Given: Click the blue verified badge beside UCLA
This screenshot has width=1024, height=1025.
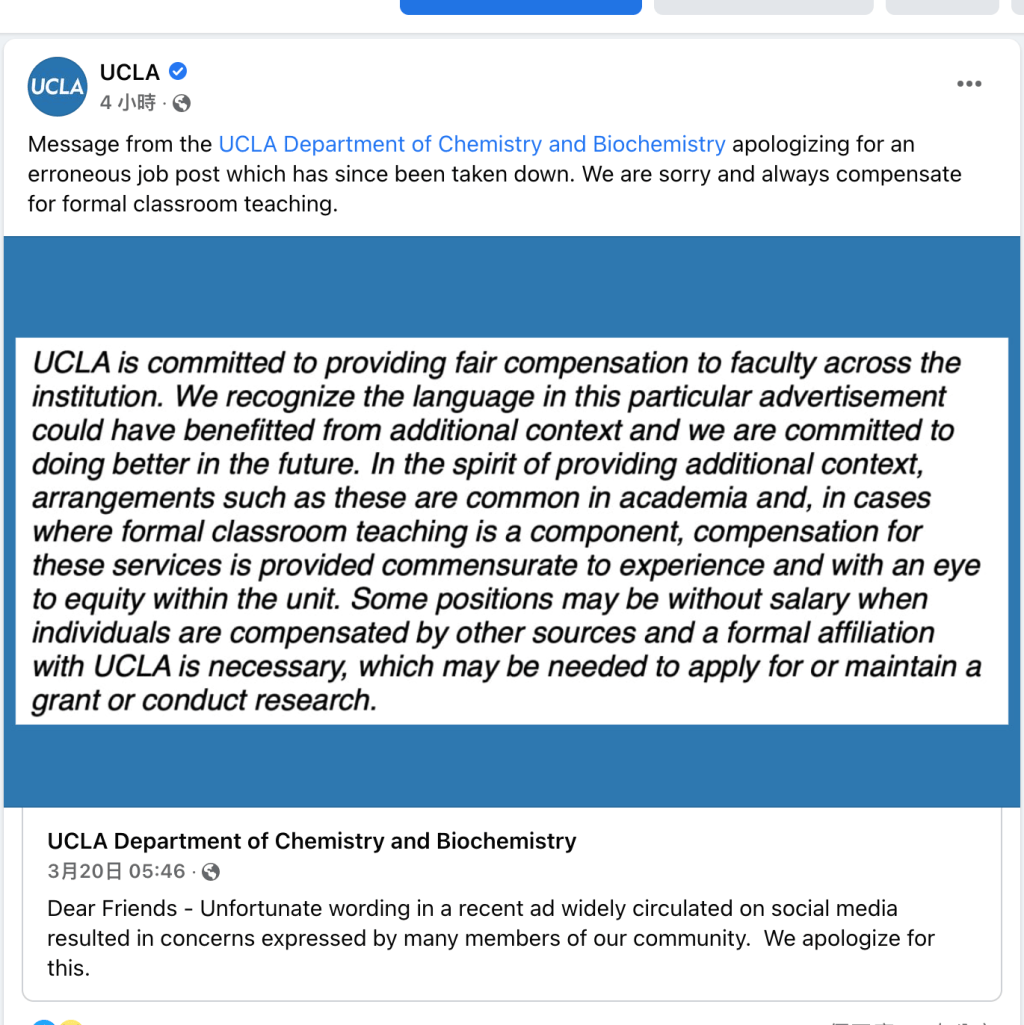Looking at the screenshot, I should 178,71.
